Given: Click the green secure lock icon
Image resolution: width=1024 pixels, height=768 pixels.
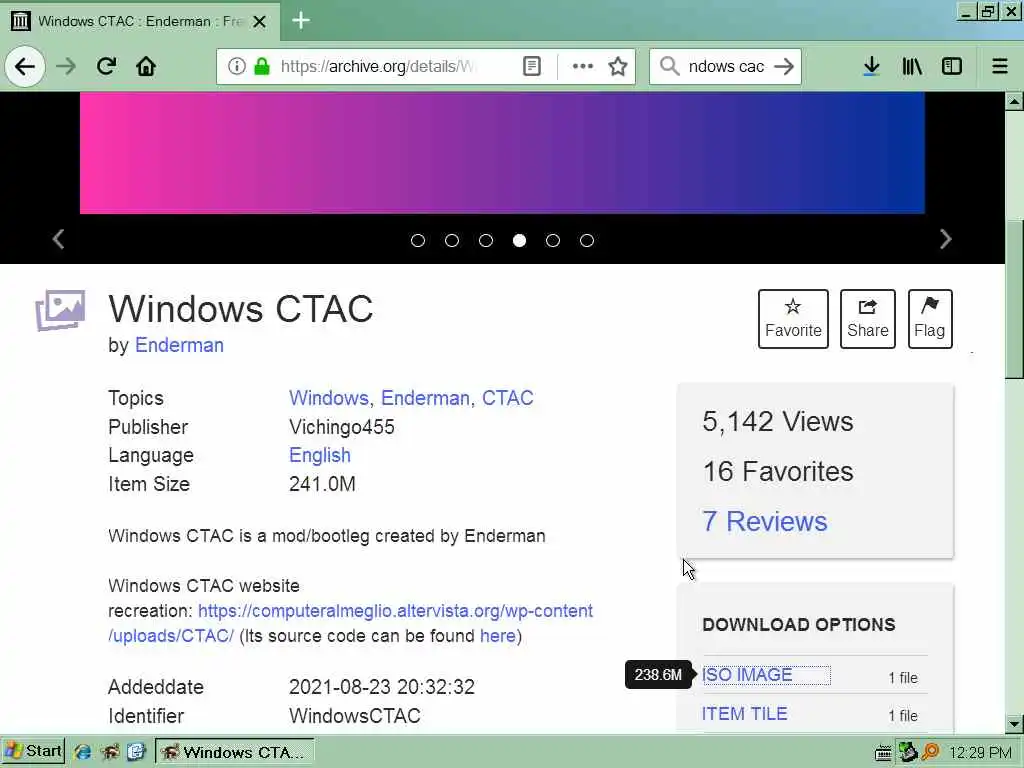Looking at the screenshot, I should coord(262,66).
